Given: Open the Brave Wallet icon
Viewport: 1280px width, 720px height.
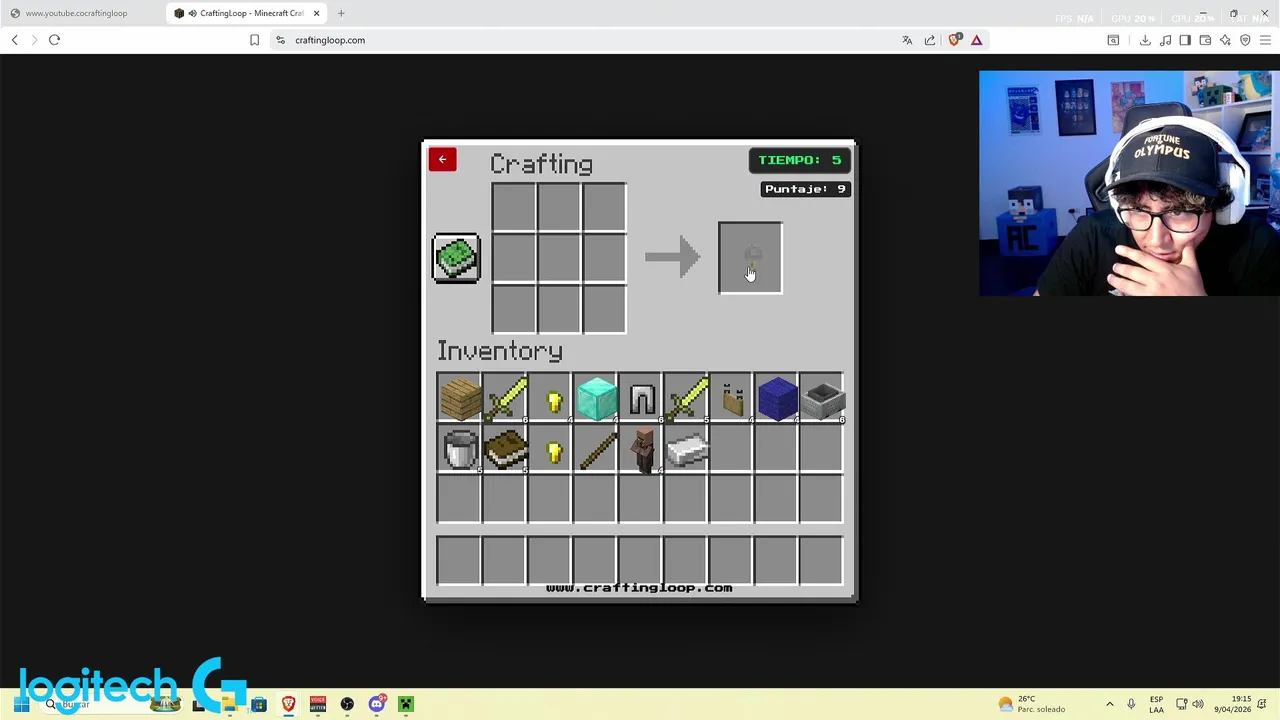Looking at the screenshot, I should coord(1205,40).
